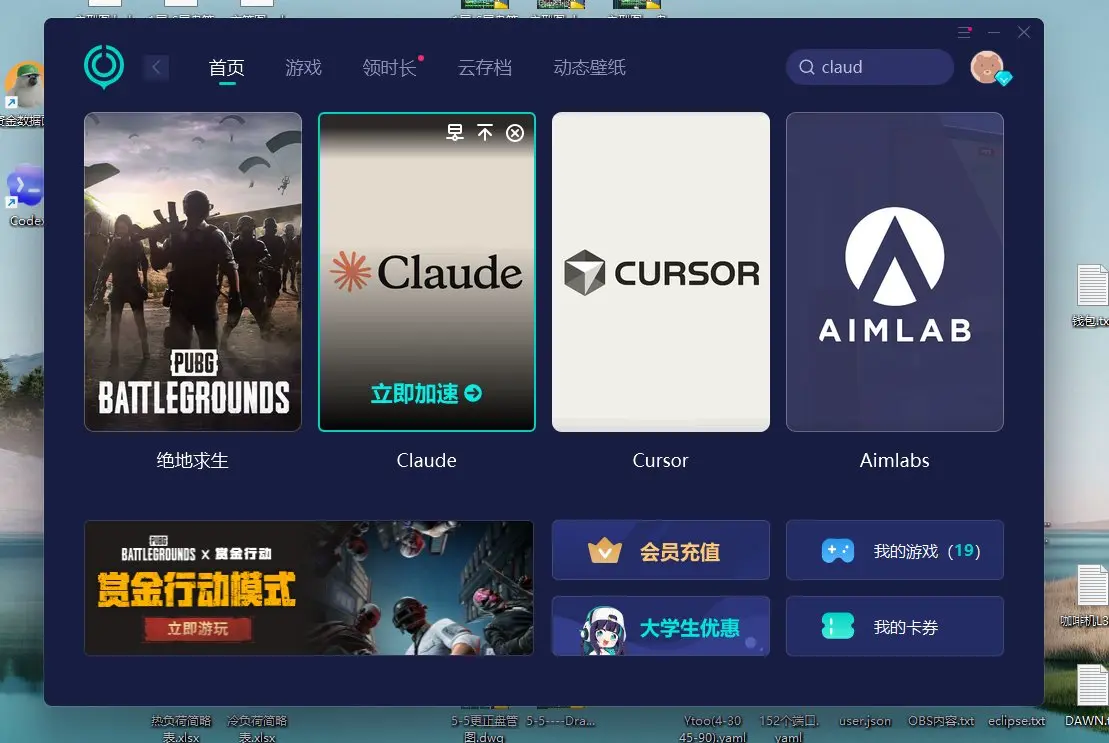Click the ticket icon in 我的卡券
Image resolution: width=1109 pixels, height=743 pixels.
click(838, 626)
